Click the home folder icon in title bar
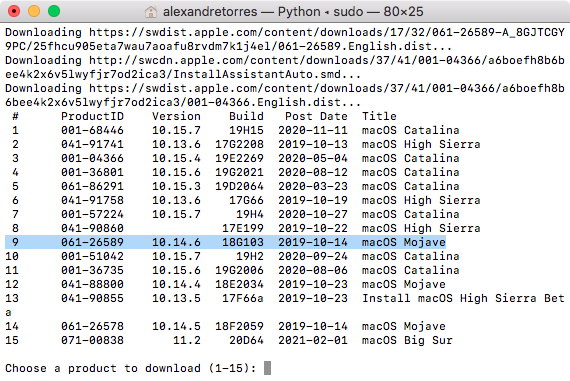The width and height of the screenshot is (570, 381). coord(151,12)
